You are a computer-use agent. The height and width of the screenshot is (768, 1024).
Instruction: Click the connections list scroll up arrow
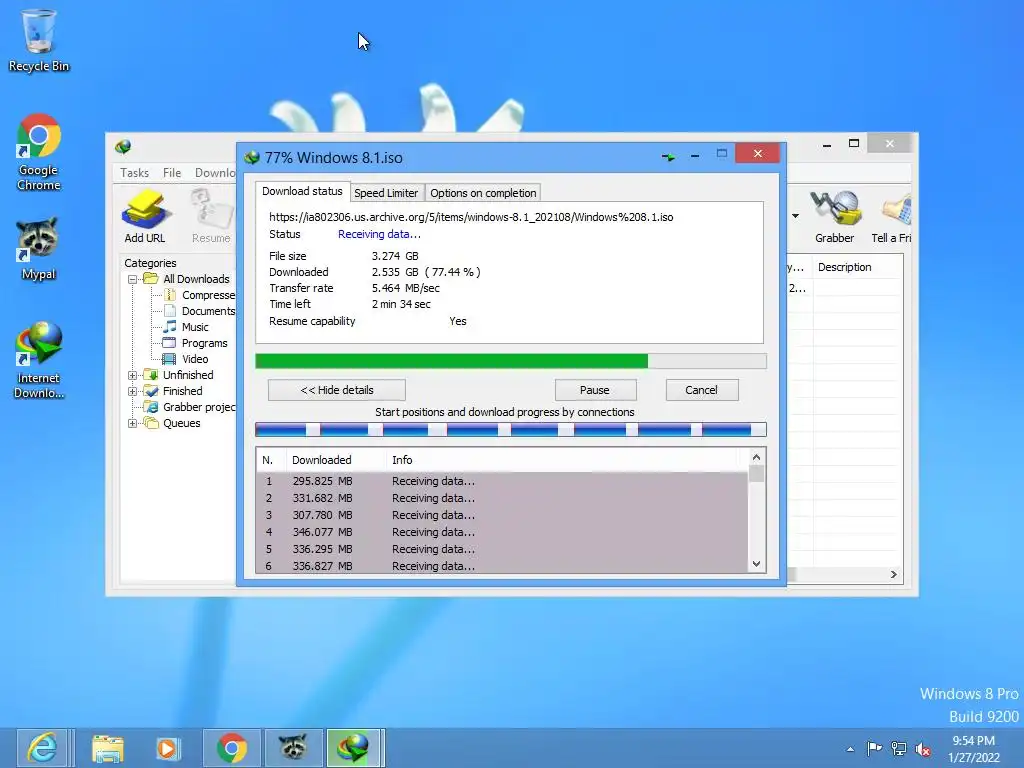(x=756, y=457)
